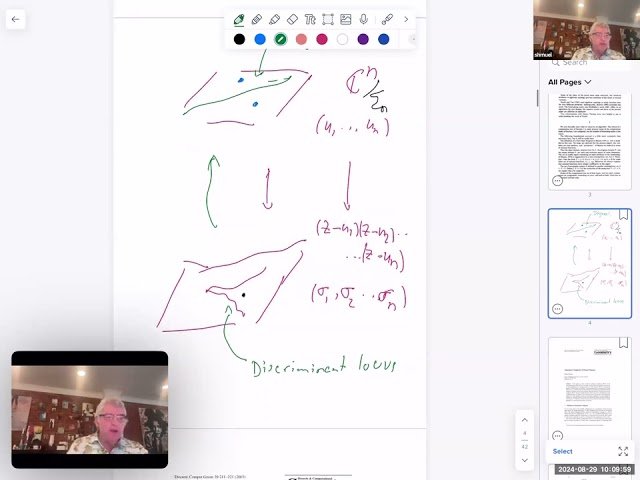Image resolution: width=640 pixels, height=480 pixels.
Task: Go to next page with down chevron
Action: coord(524,461)
